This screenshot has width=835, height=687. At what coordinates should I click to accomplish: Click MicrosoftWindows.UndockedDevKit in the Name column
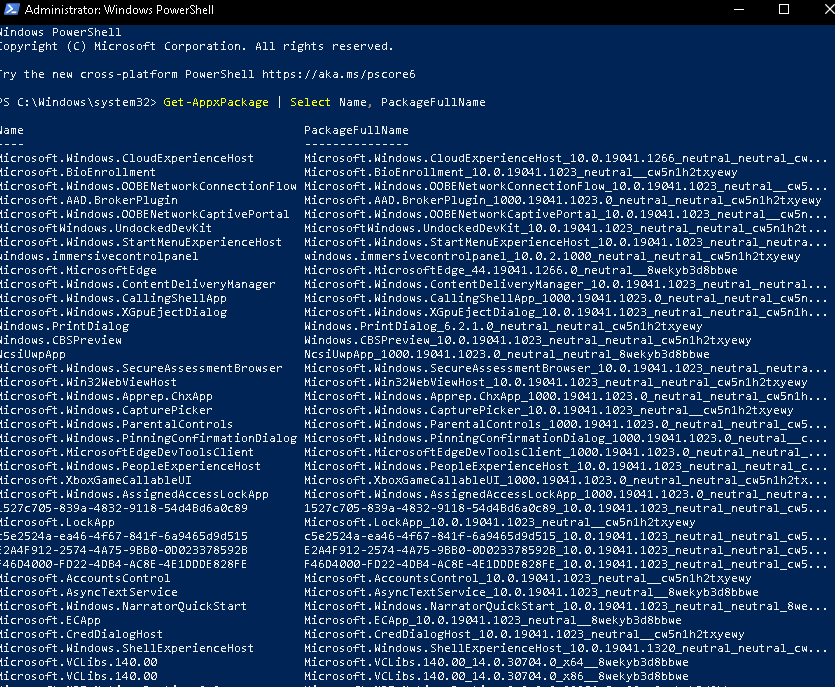(106, 228)
